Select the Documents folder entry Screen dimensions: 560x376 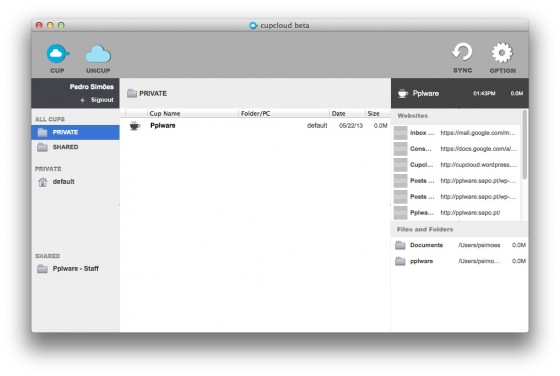(460, 245)
